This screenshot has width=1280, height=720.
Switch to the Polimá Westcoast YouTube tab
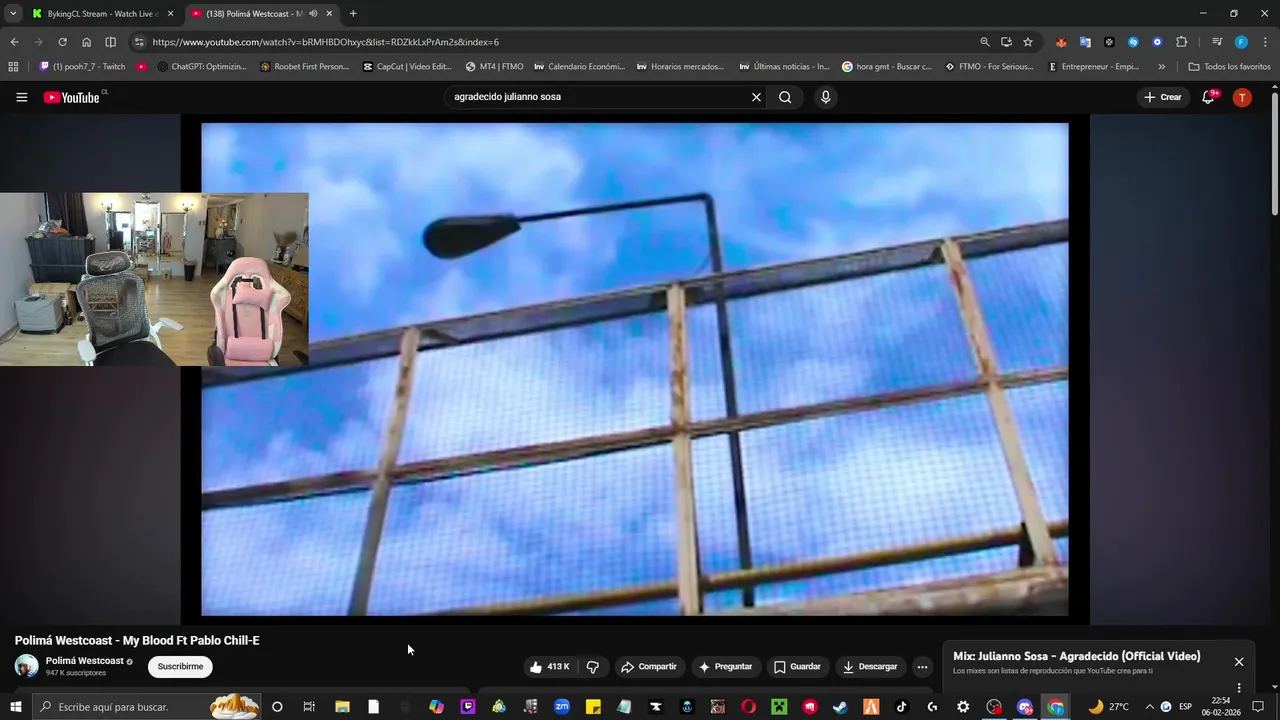[x=255, y=14]
